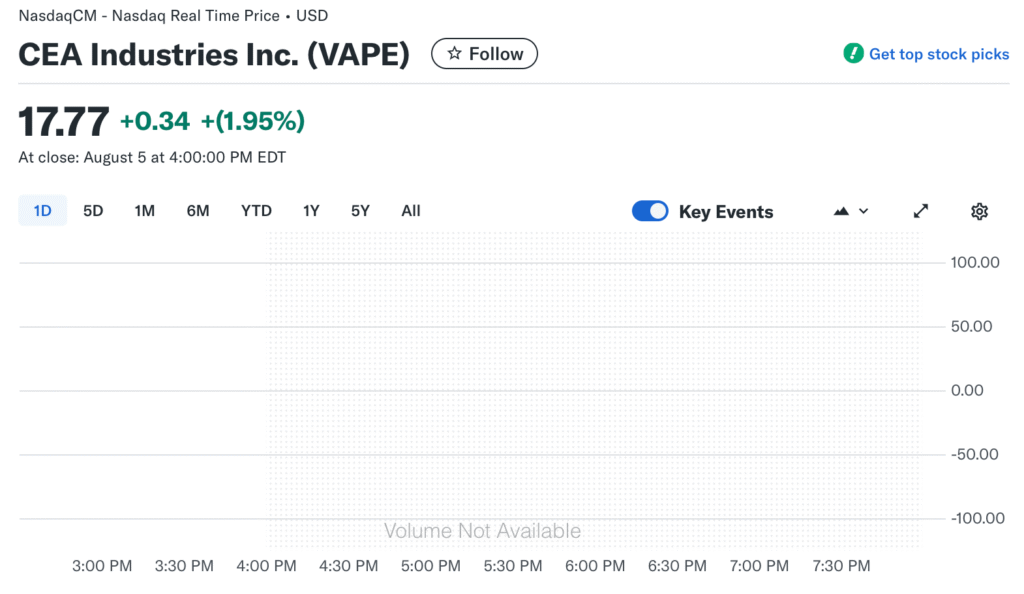The image size is (1024, 594).
Task: Follow CEA Industries Inc. stock
Action: coord(484,54)
